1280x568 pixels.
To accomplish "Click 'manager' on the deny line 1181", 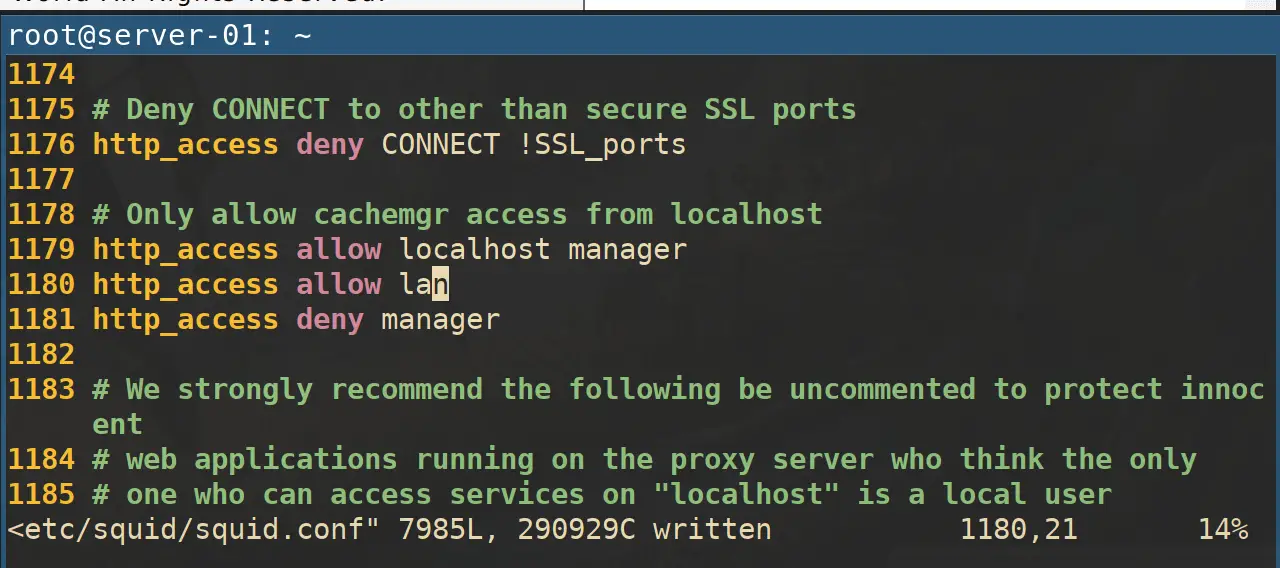I will click(440, 320).
